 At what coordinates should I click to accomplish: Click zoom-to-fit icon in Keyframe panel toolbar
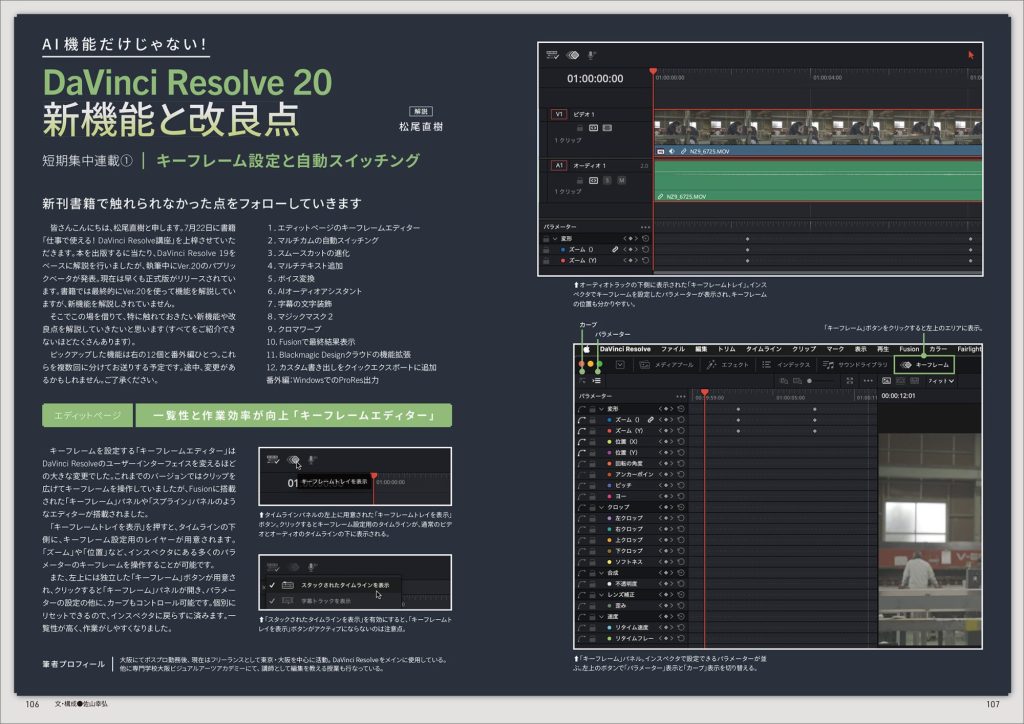[850, 381]
